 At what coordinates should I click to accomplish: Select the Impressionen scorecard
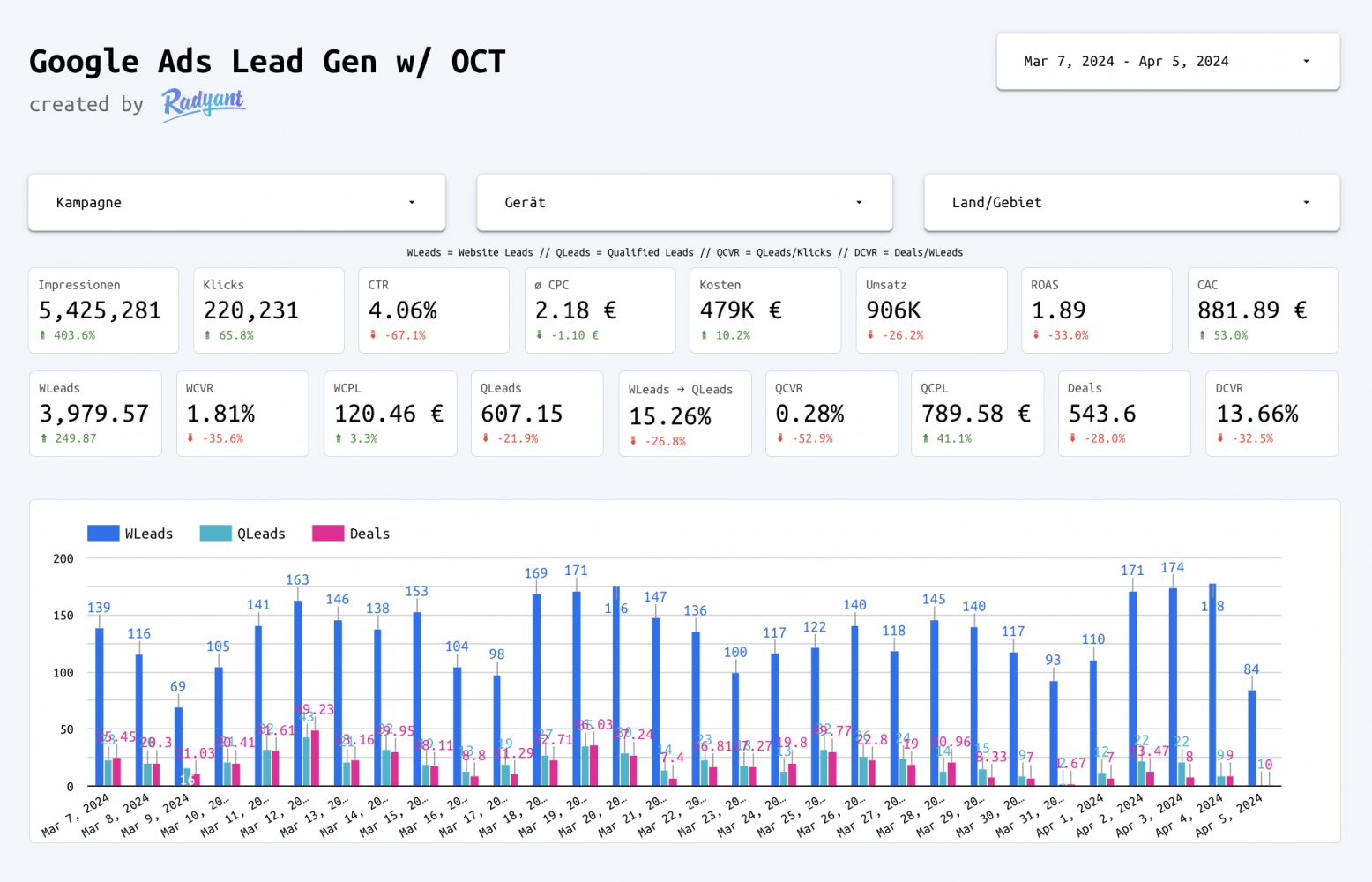pos(103,310)
